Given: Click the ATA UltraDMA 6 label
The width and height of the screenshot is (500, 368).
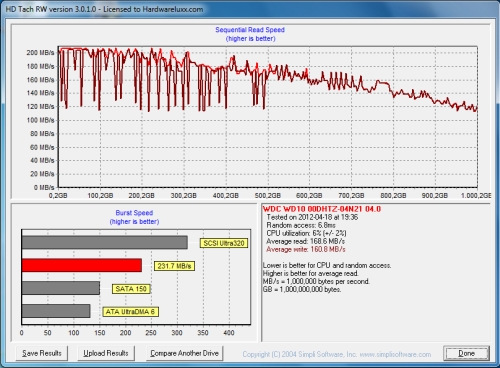Looking at the screenshot, I should (130, 312).
